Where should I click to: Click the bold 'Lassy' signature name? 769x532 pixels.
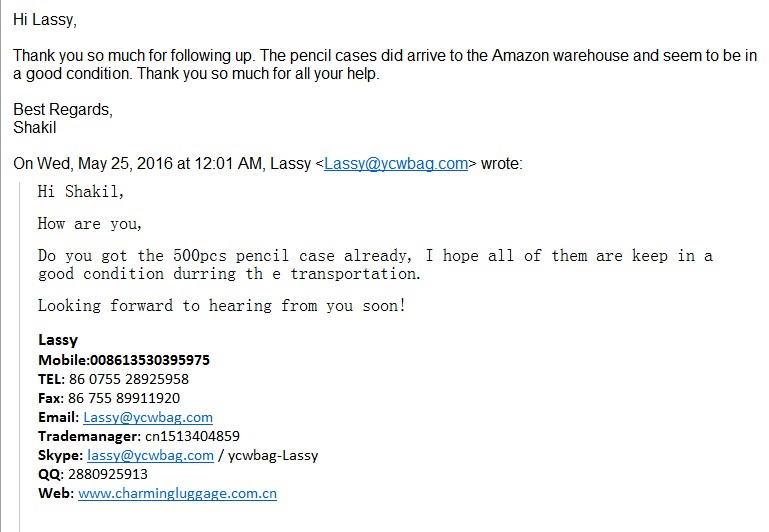point(58,340)
